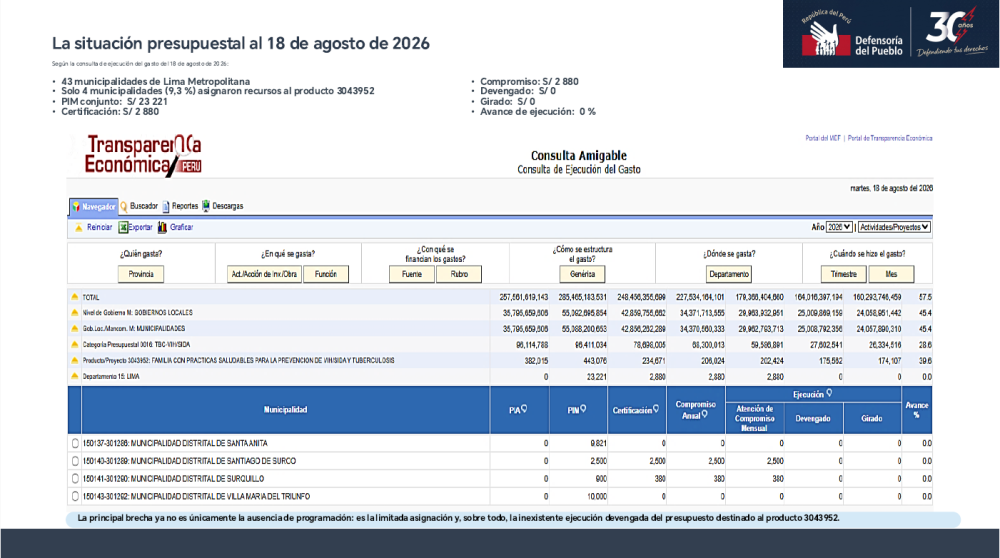Click the Función button
The image size is (1000, 558).
[326, 274]
